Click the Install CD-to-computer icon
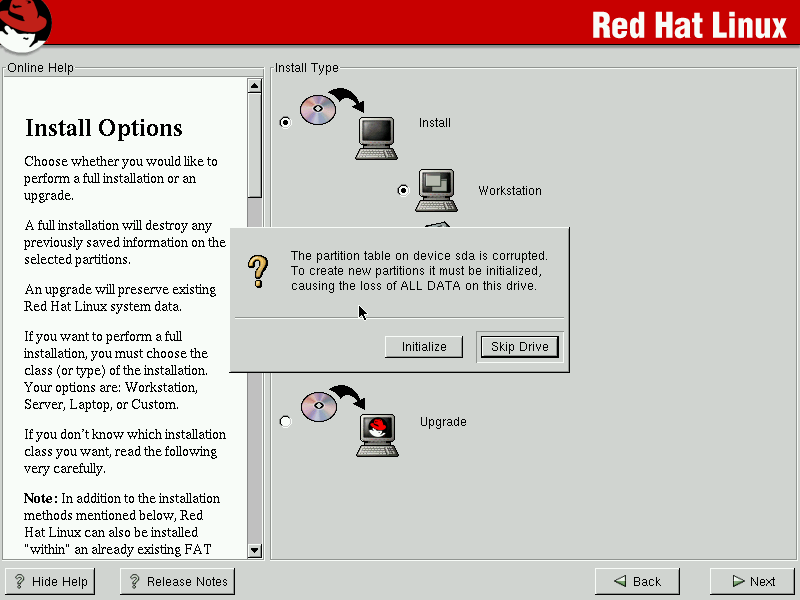The image size is (800, 600). [349, 124]
